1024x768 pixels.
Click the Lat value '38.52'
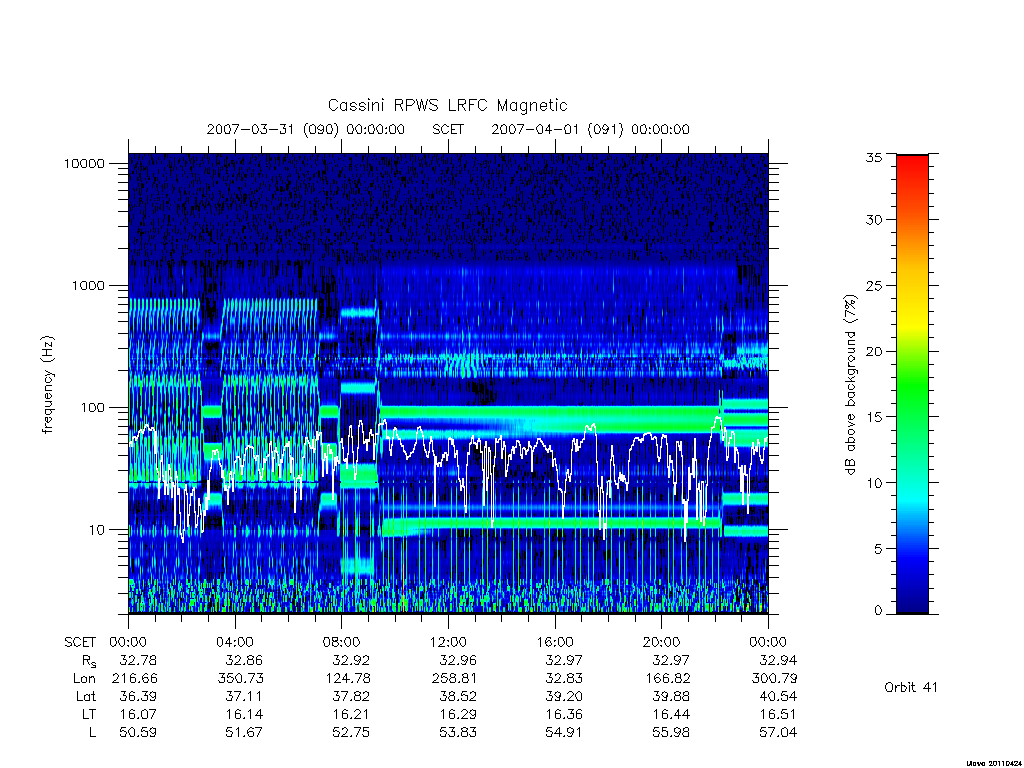click(x=458, y=697)
